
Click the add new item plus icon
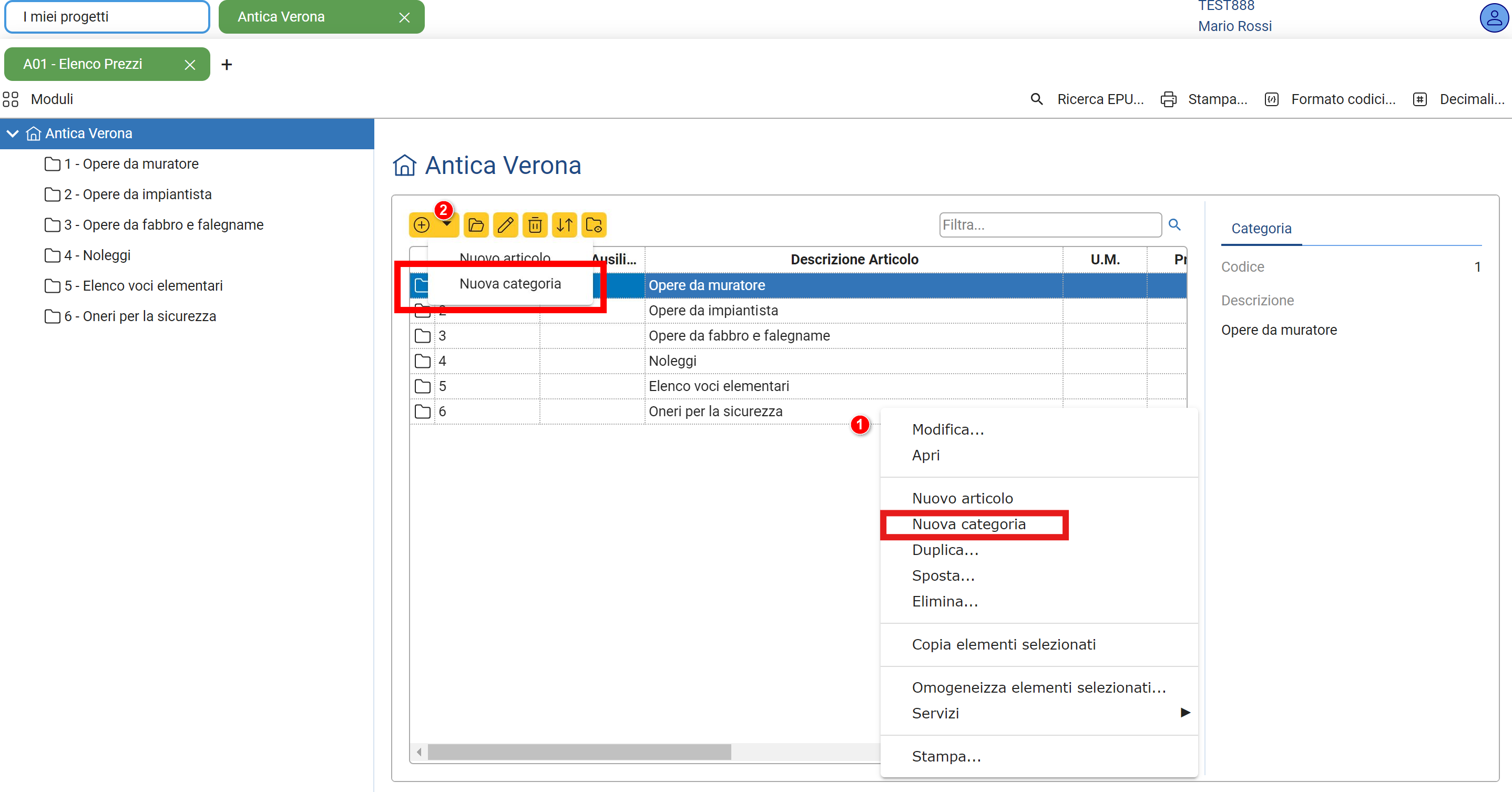pos(422,225)
